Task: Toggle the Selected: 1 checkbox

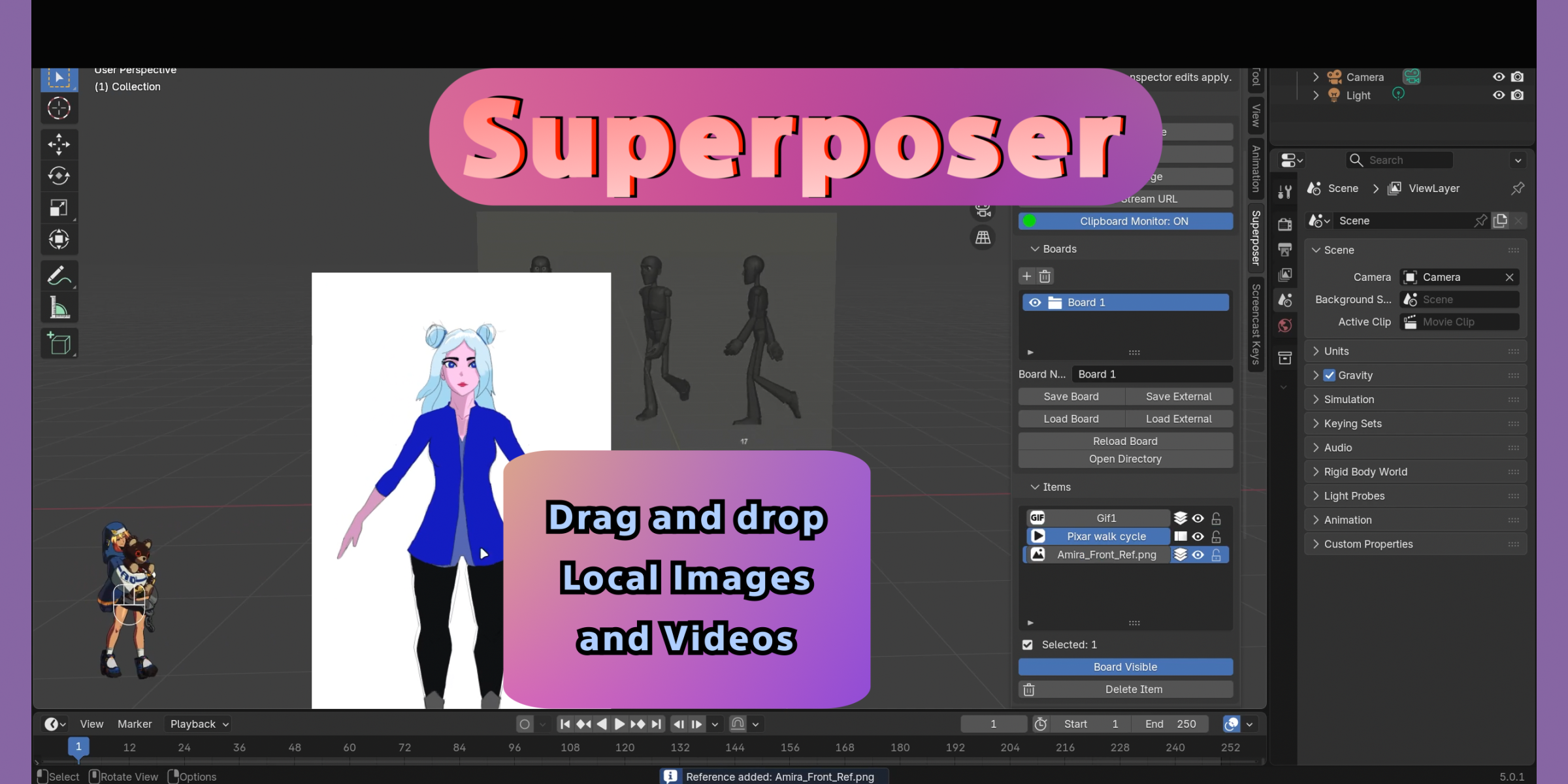Action: [x=1028, y=645]
